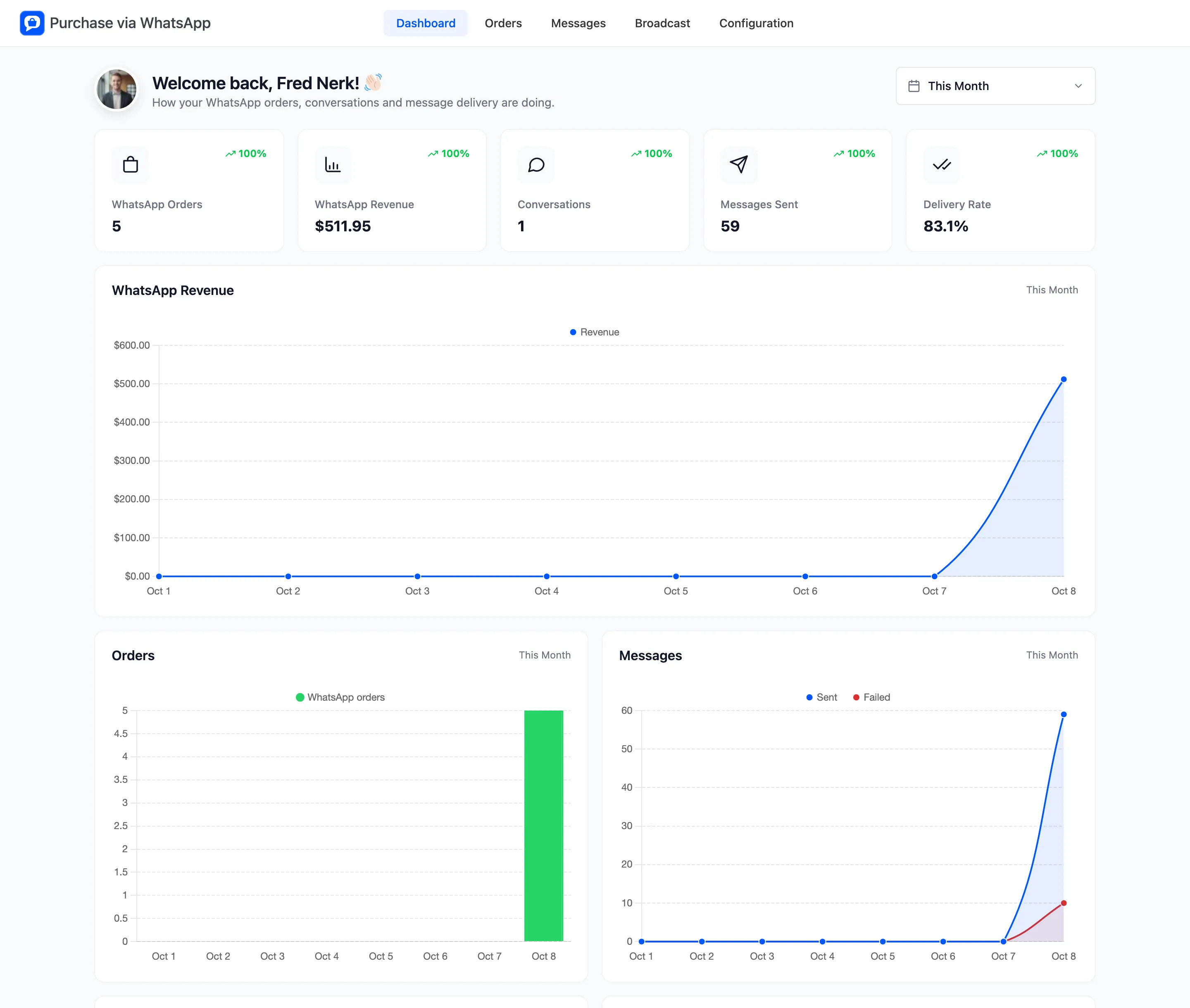
Task: Open the This Month date range dropdown
Action: pos(995,86)
